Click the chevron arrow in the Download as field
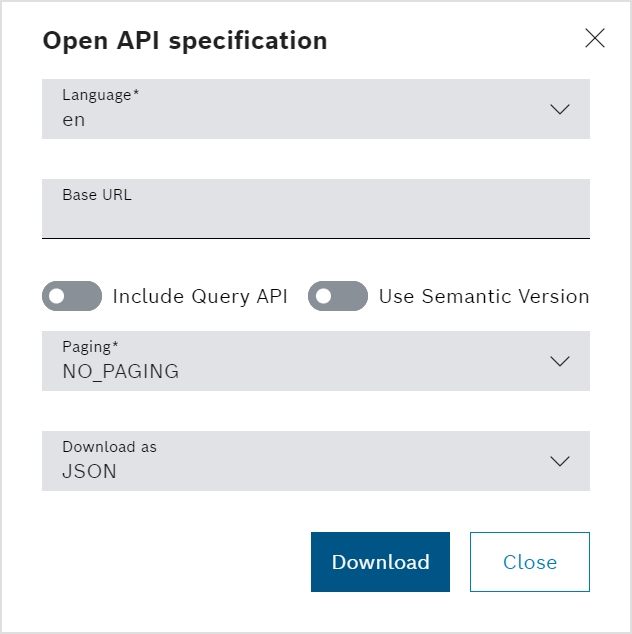632x634 pixels. (x=560, y=461)
